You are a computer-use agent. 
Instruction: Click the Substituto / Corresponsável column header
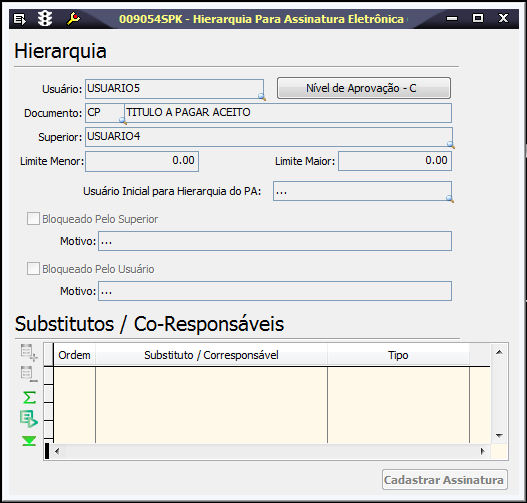point(211,355)
